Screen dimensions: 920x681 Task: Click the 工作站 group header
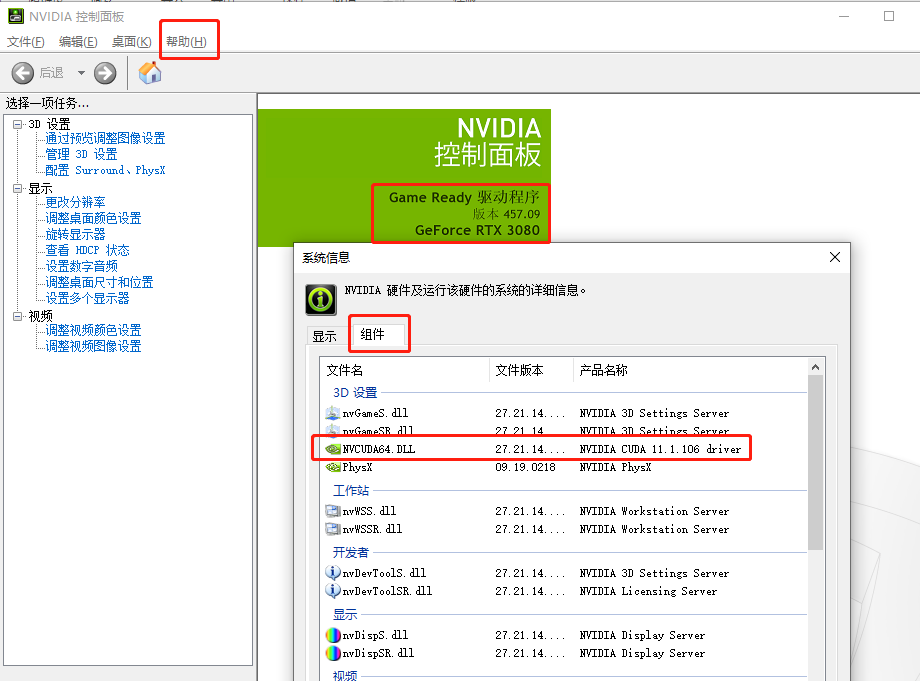tap(351, 490)
